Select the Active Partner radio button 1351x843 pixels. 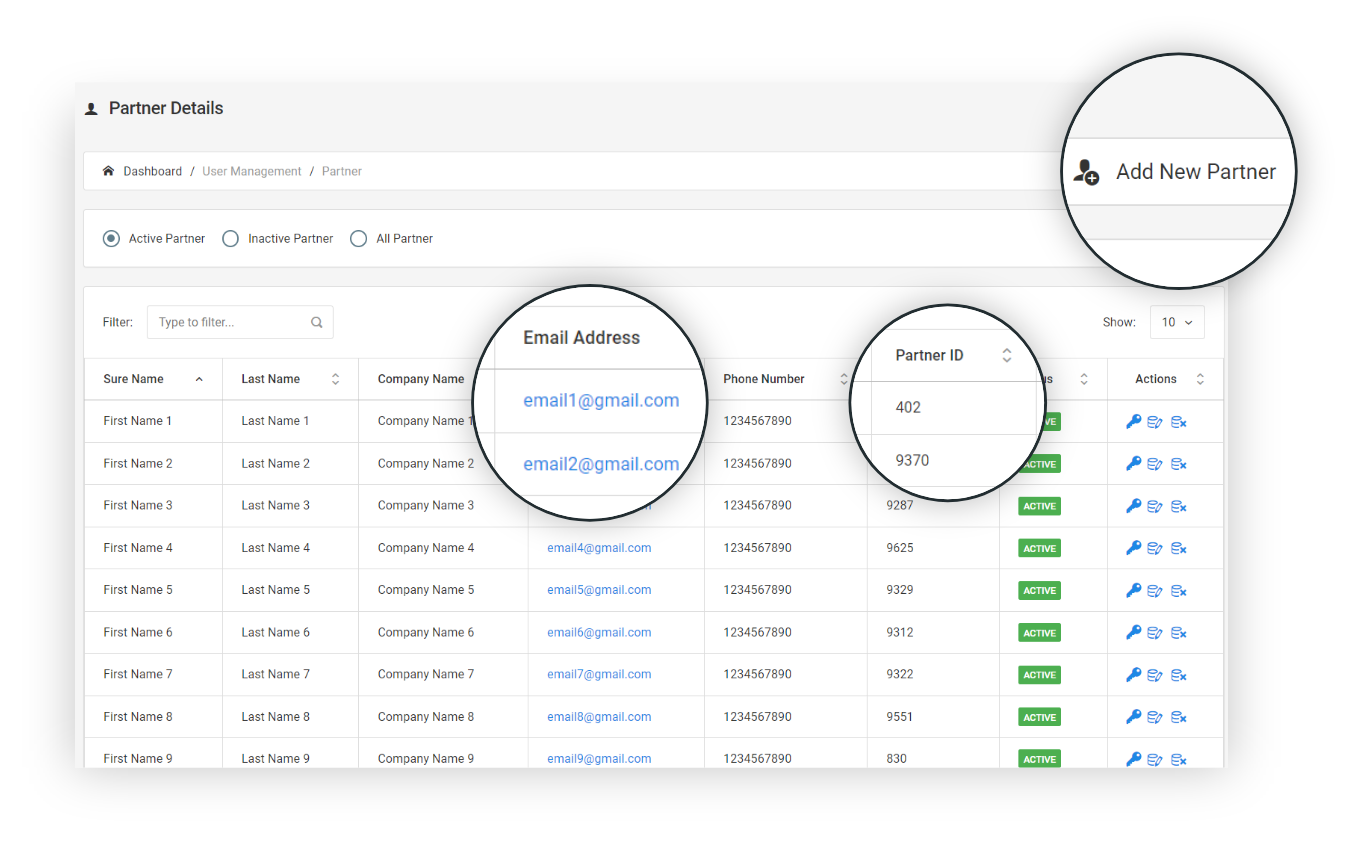[112, 239]
